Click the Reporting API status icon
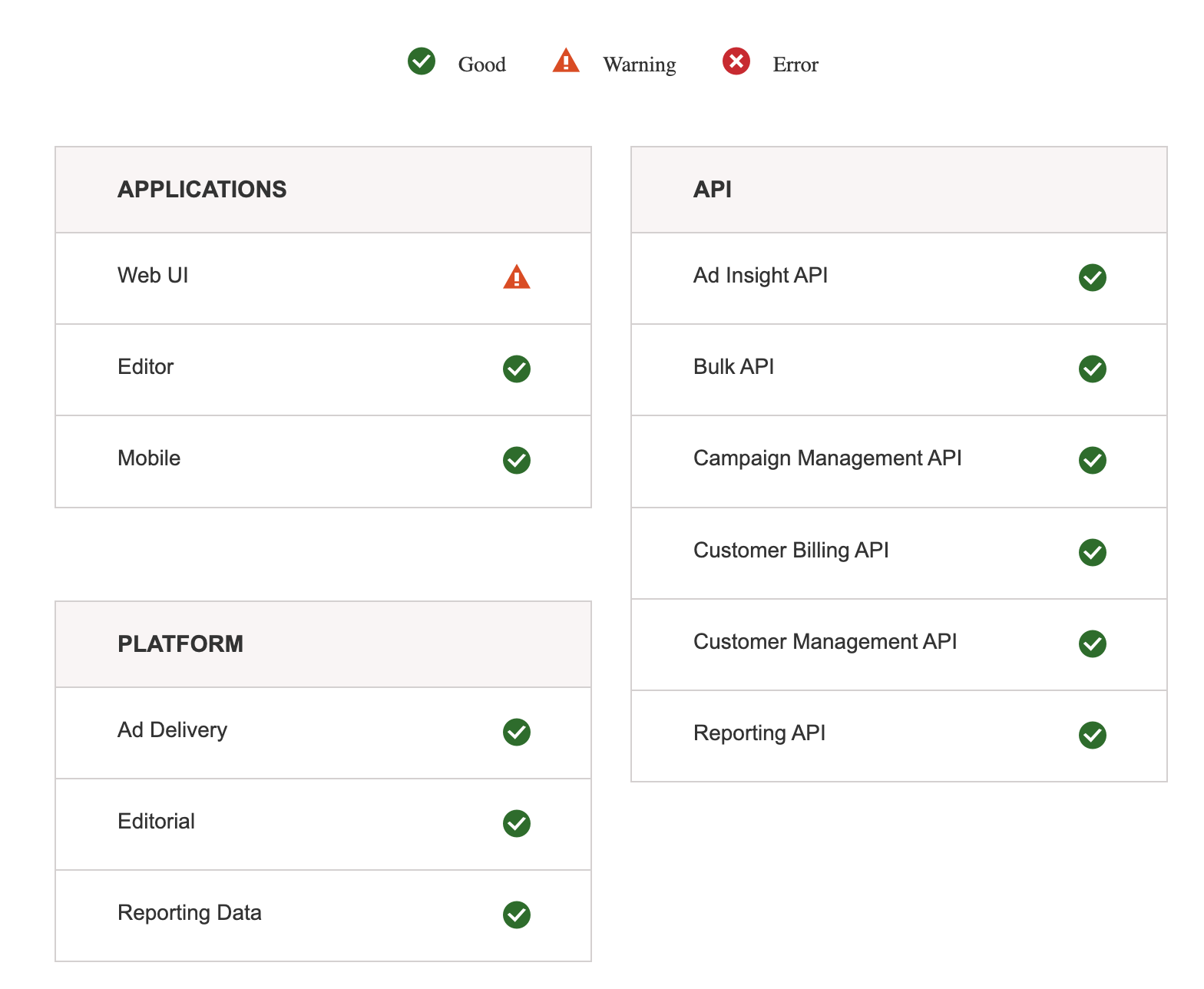This screenshot has width=1204, height=989. pyautogui.click(x=1092, y=735)
